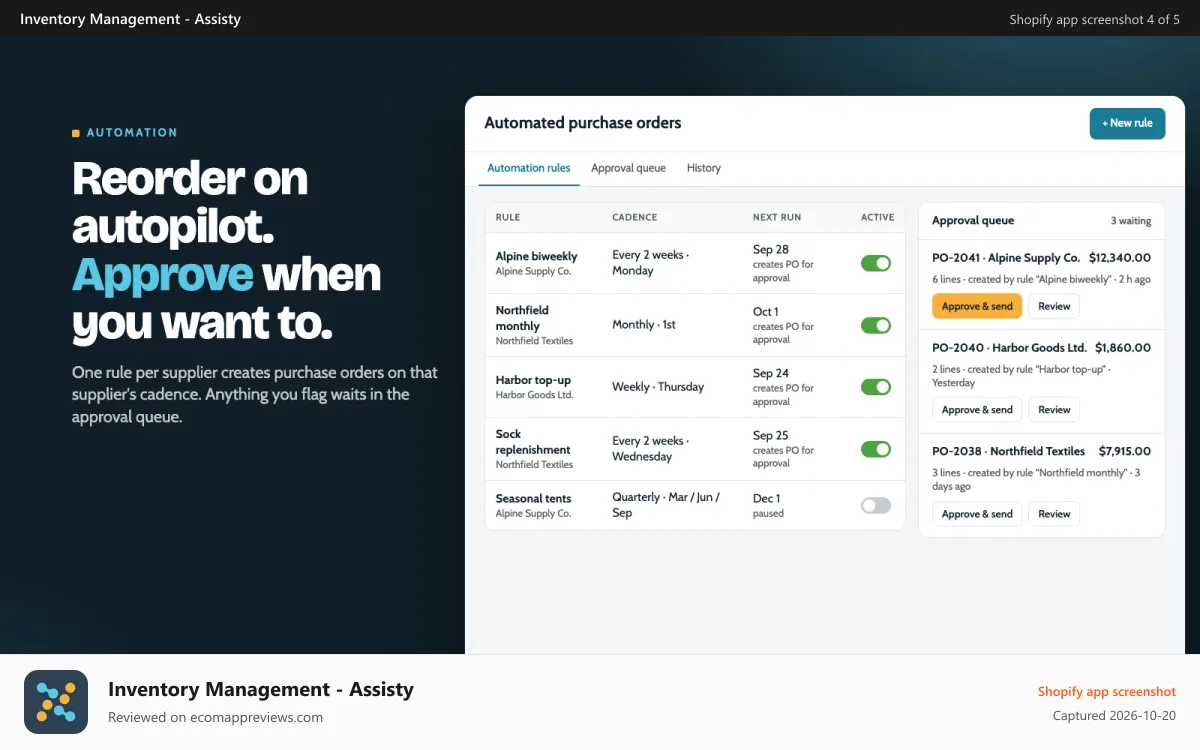Click next run date Oct 1
The width and height of the screenshot is (1200, 750).
click(766, 311)
